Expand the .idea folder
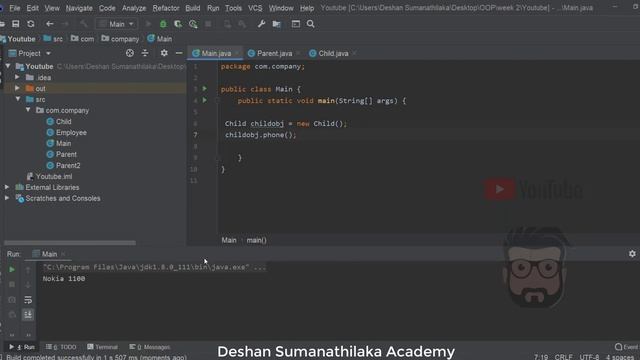 point(17,77)
